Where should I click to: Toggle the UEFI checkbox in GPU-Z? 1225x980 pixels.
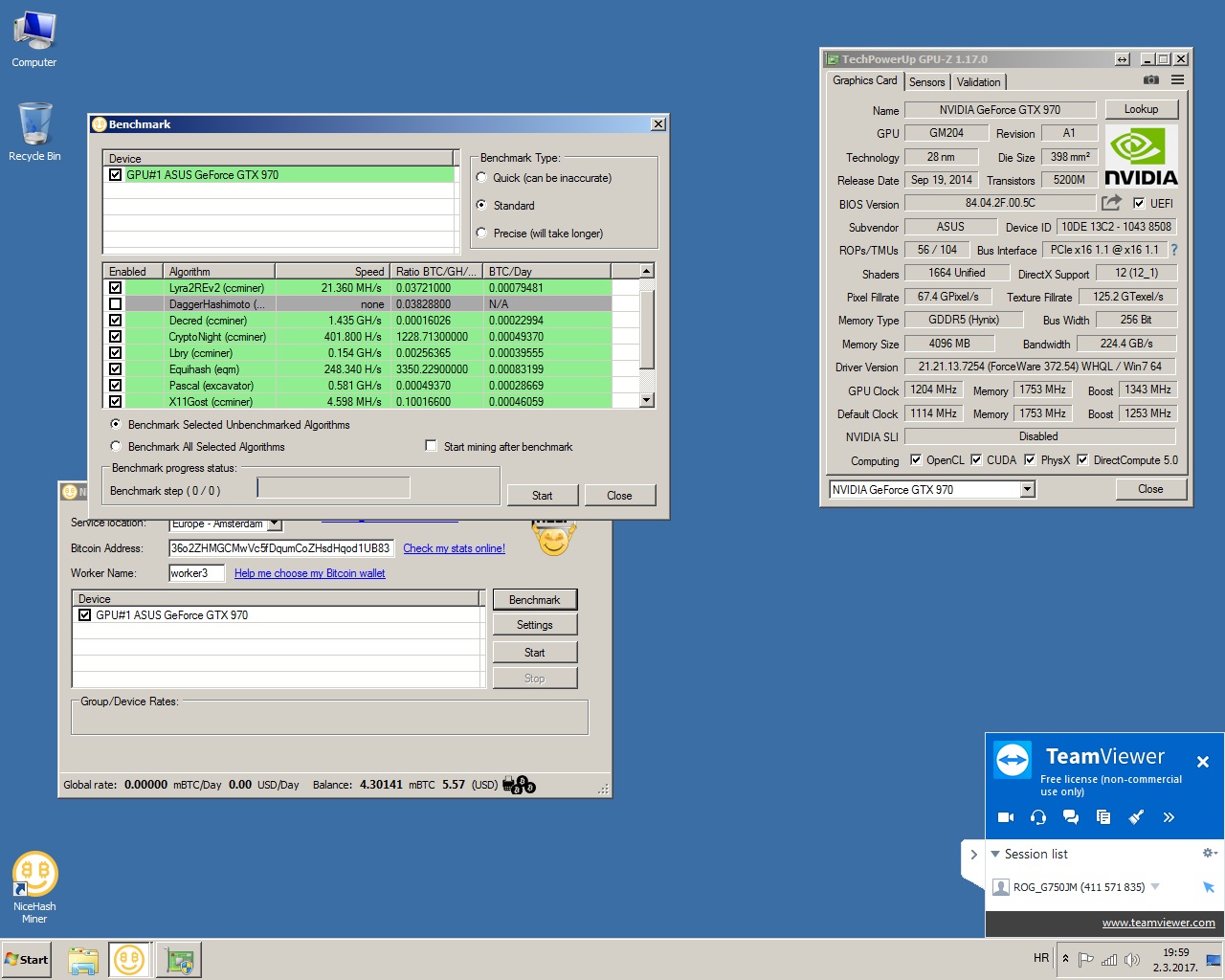tap(1139, 203)
